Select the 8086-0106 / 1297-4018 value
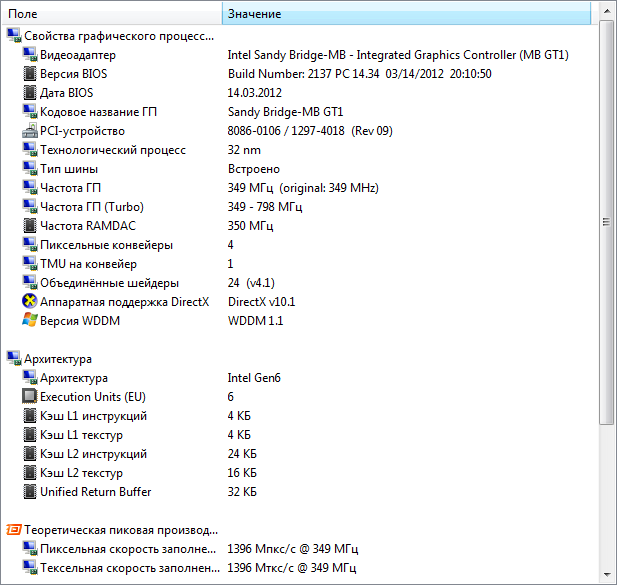 coord(310,131)
